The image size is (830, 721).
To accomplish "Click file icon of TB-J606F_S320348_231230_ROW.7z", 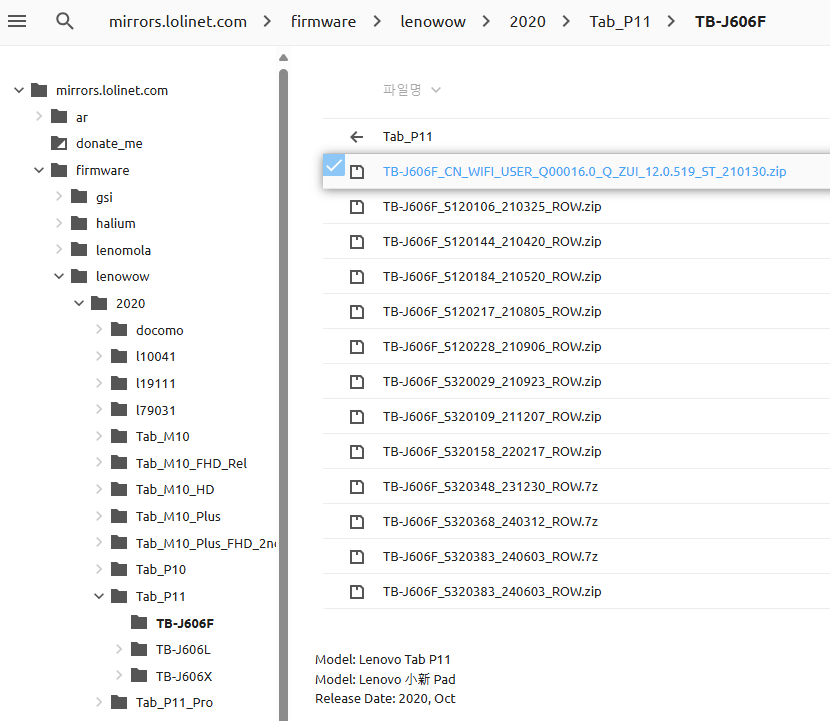I will 357,486.
